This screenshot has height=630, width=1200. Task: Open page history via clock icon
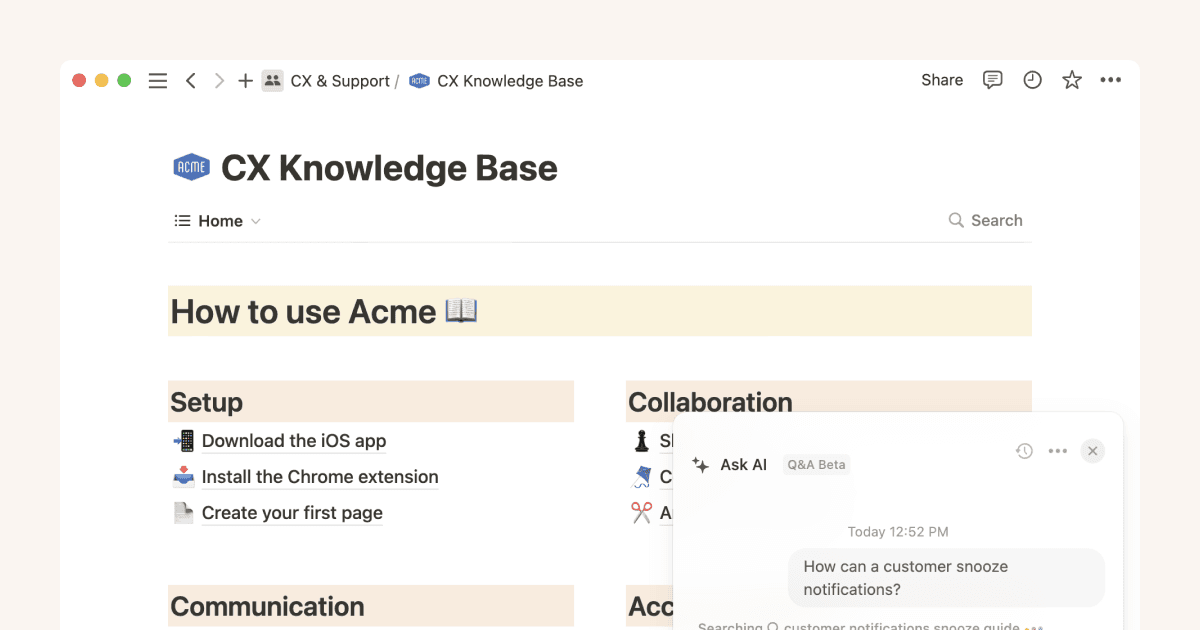tap(1032, 80)
